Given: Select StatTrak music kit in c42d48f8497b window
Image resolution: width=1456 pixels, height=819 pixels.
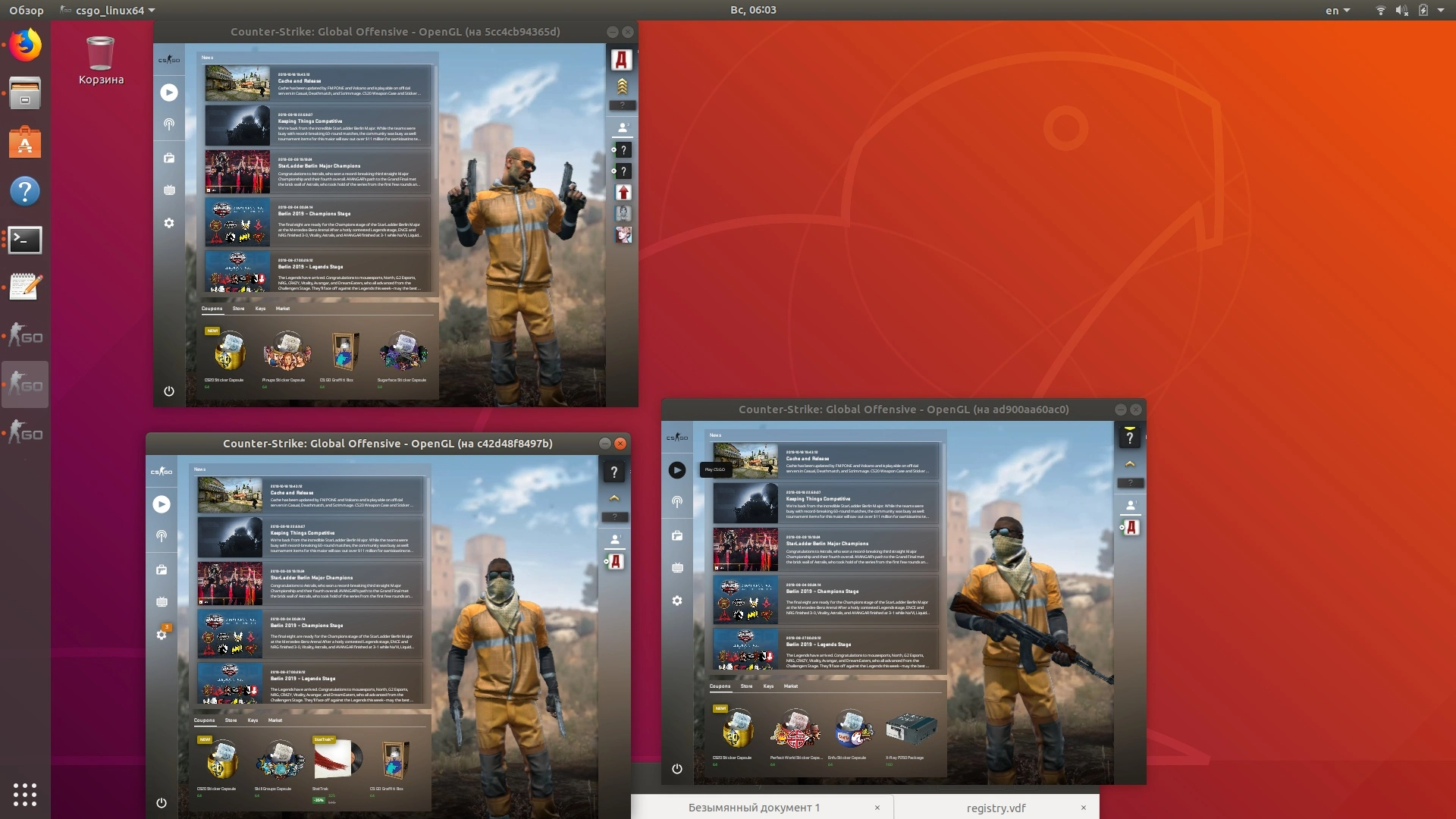Looking at the screenshot, I should [x=337, y=767].
